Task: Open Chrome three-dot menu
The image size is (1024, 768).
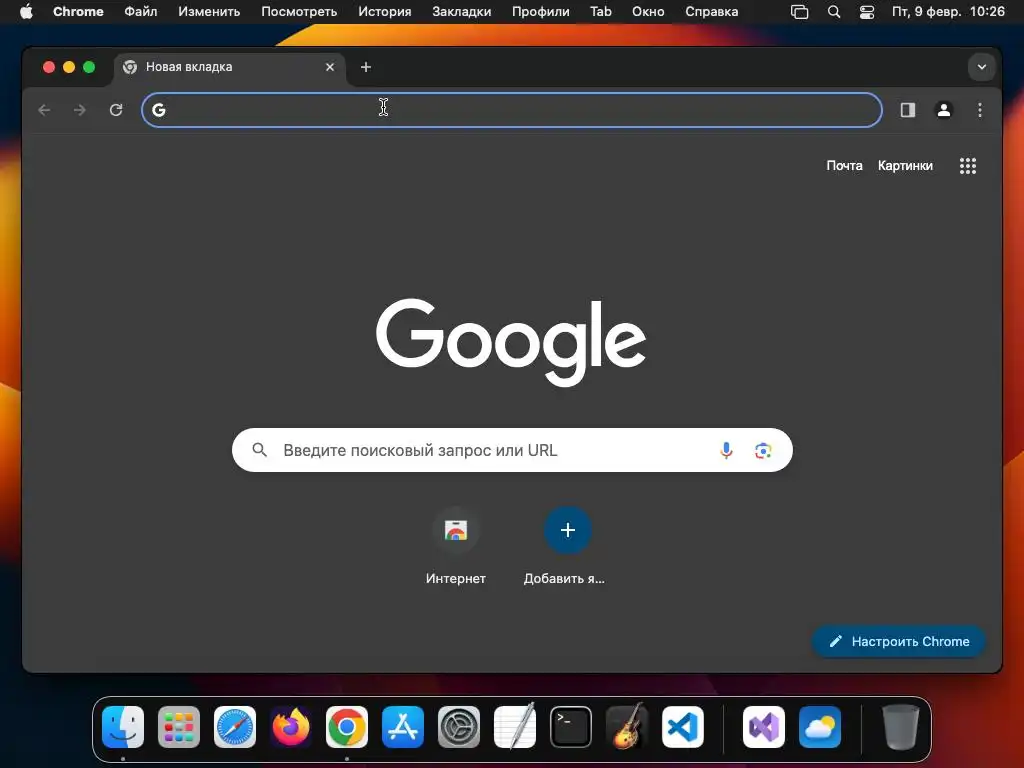Action: [x=980, y=110]
